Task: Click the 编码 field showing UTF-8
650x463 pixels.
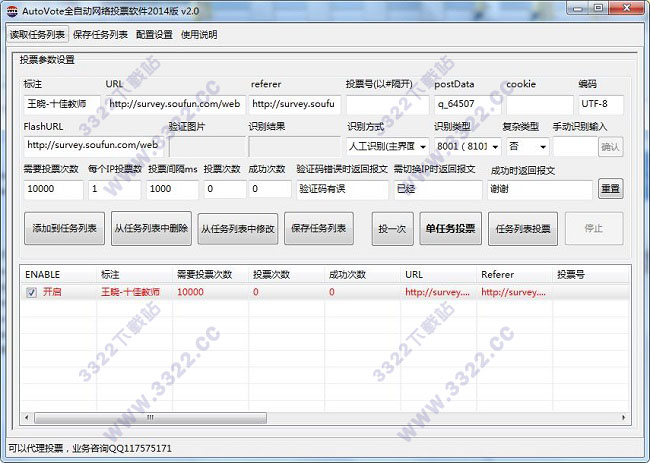Action: [601, 105]
